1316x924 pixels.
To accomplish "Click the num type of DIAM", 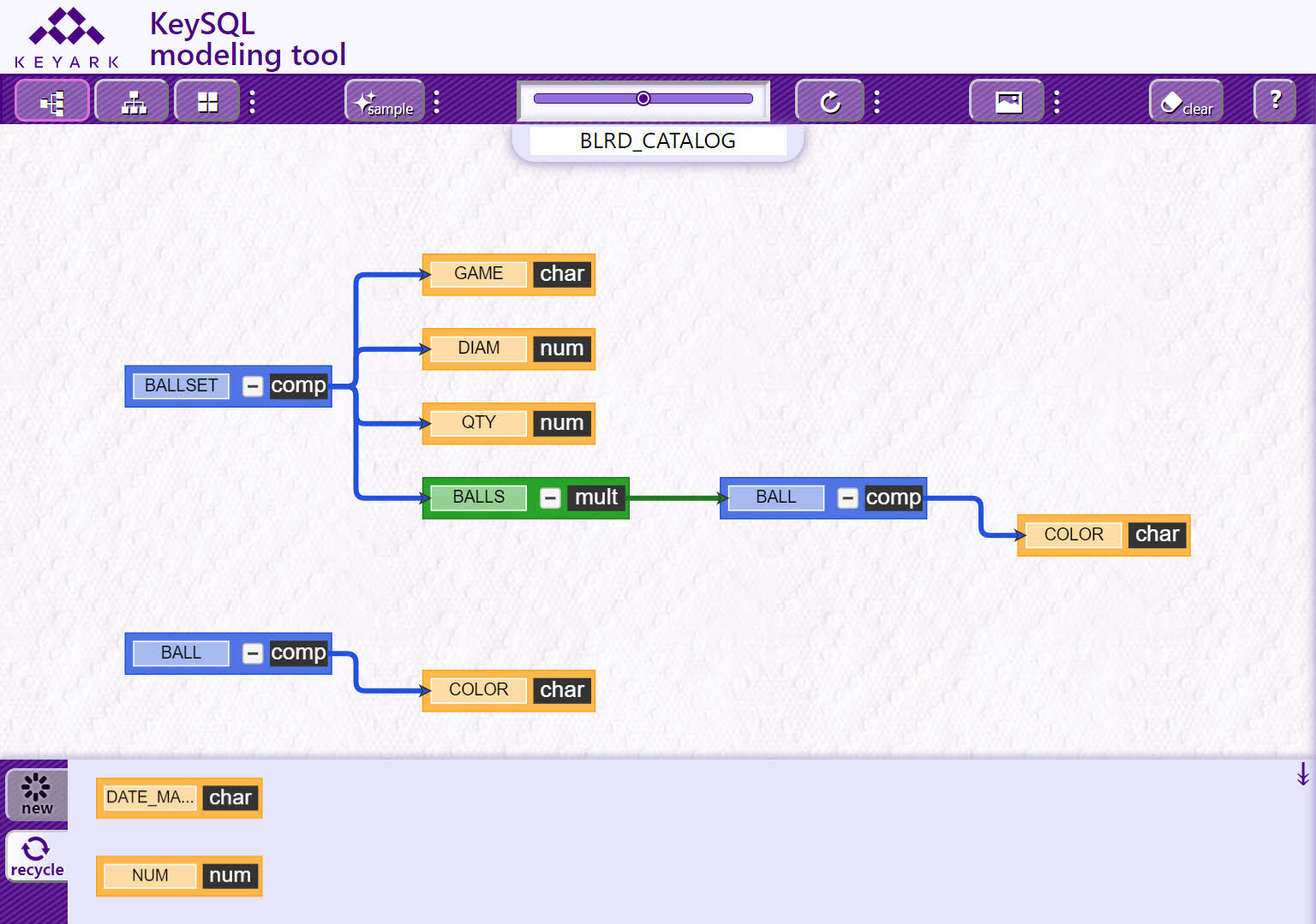I will coord(562,349).
